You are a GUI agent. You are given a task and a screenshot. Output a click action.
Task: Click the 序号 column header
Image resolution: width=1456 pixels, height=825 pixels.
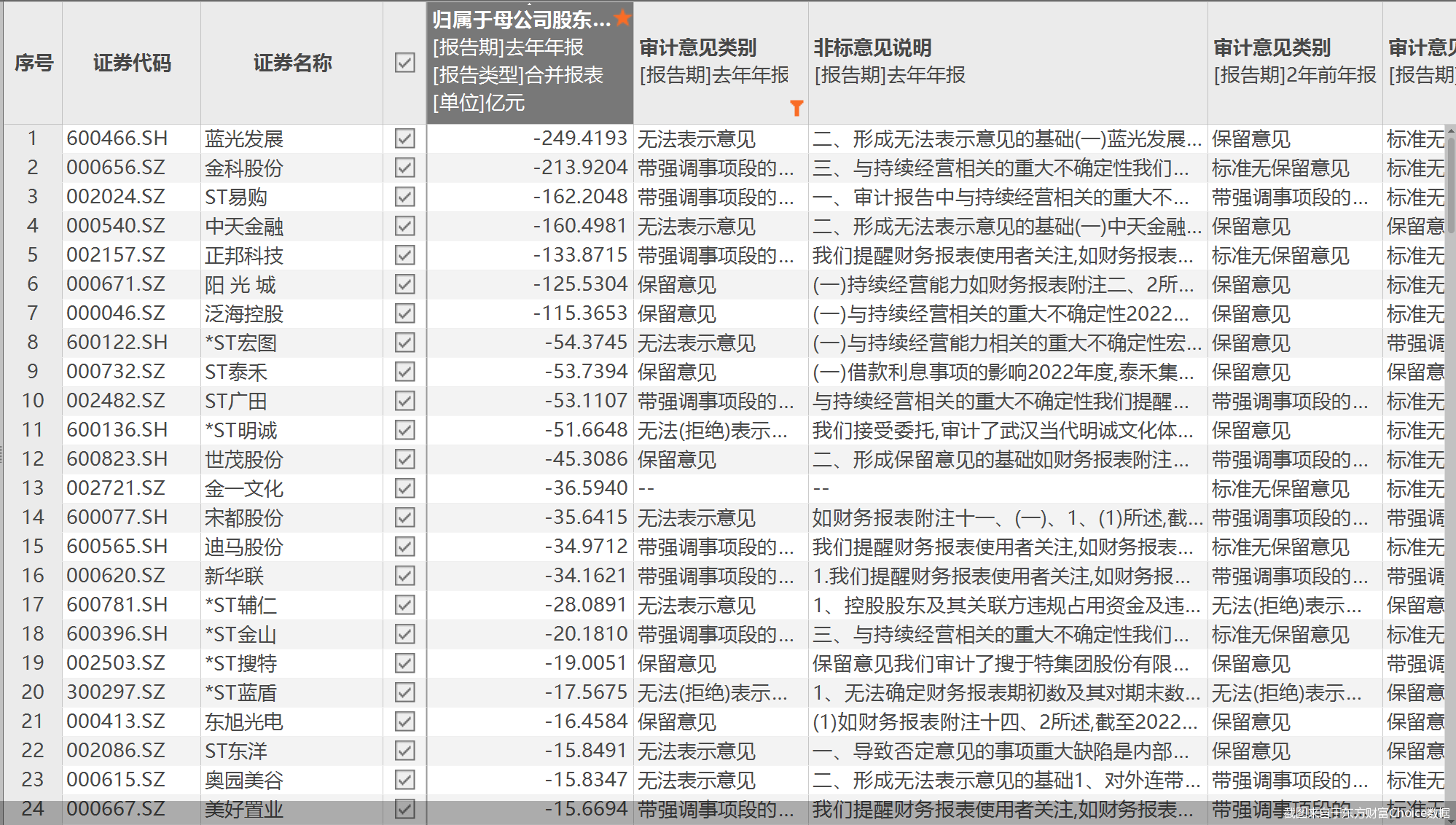click(x=34, y=63)
